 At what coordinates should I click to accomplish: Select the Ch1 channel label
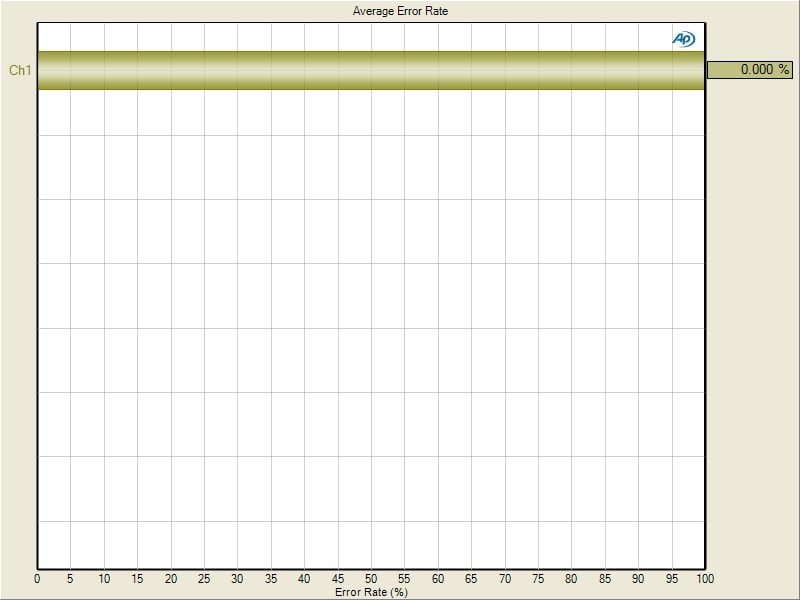click(20, 71)
